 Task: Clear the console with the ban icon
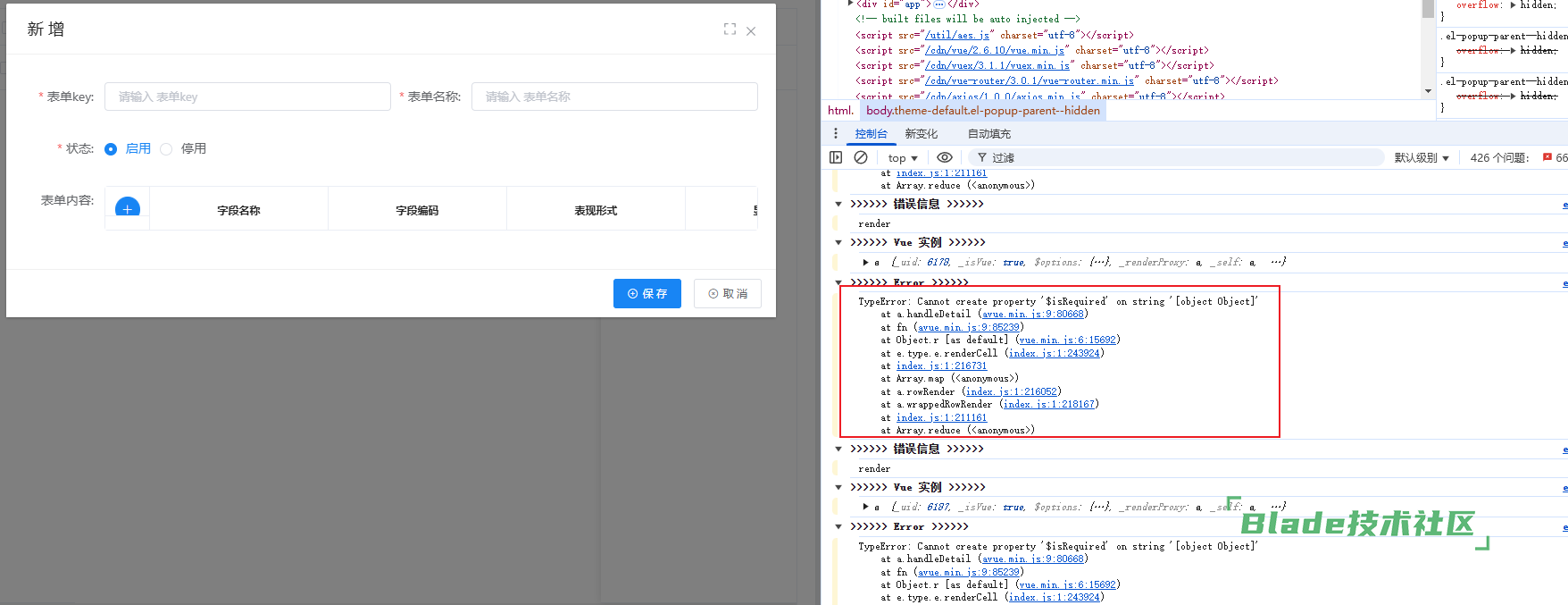click(x=861, y=157)
